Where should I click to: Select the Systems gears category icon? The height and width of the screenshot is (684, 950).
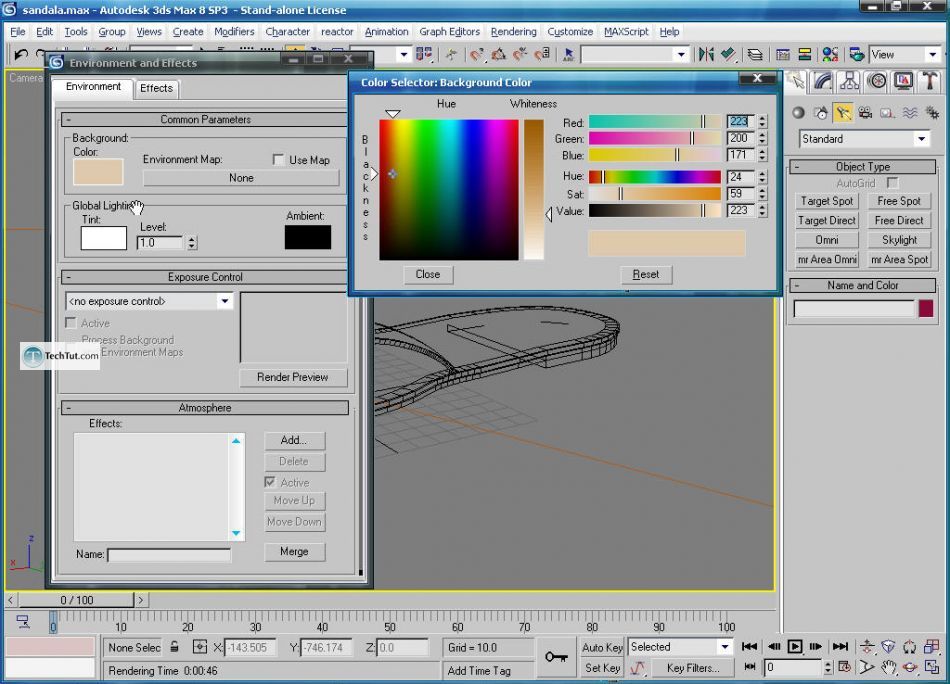pyautogui.click(x=932, y=113)
